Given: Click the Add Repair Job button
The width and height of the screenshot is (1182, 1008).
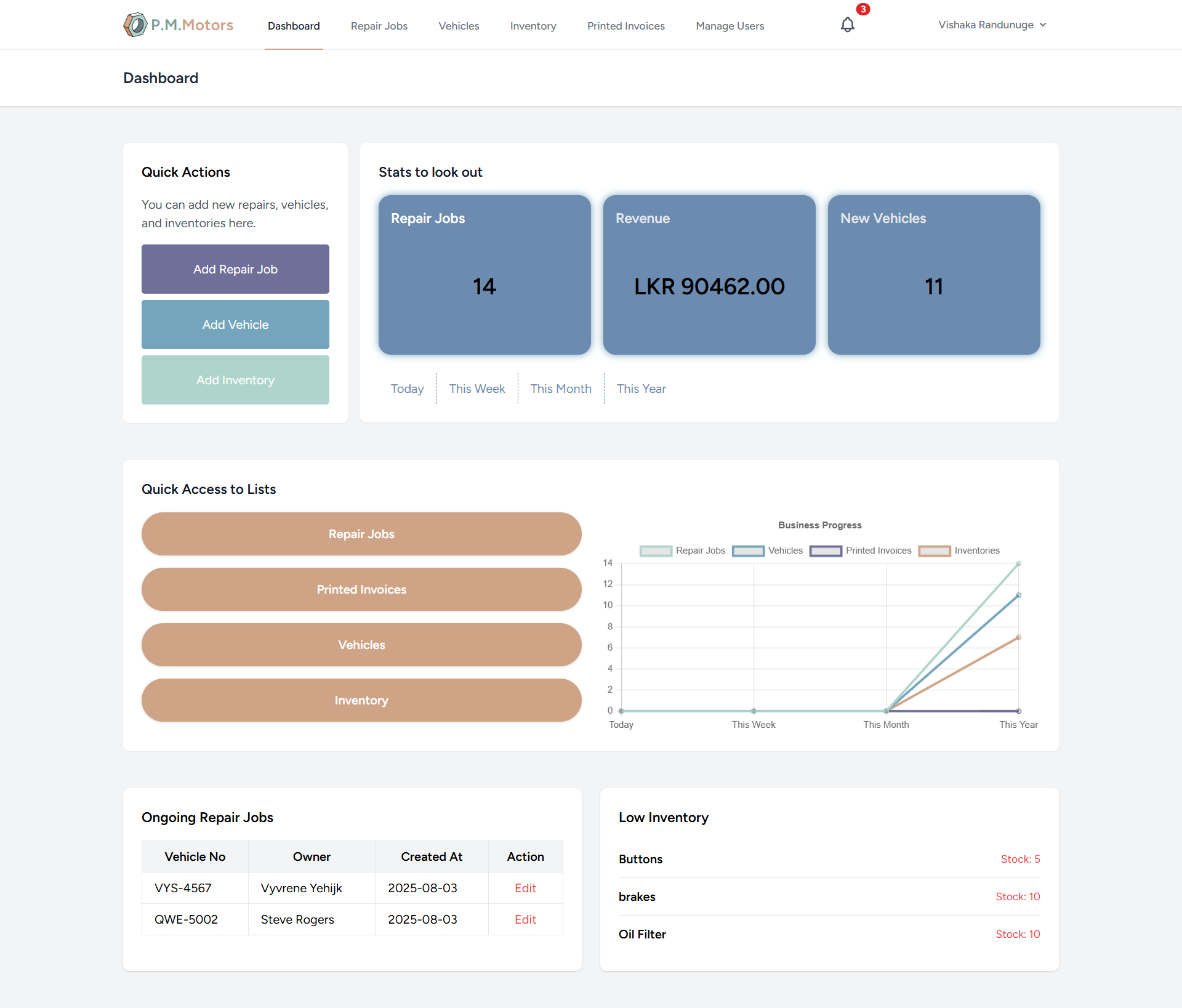Looking at the screenshot, I should (235, 269).
